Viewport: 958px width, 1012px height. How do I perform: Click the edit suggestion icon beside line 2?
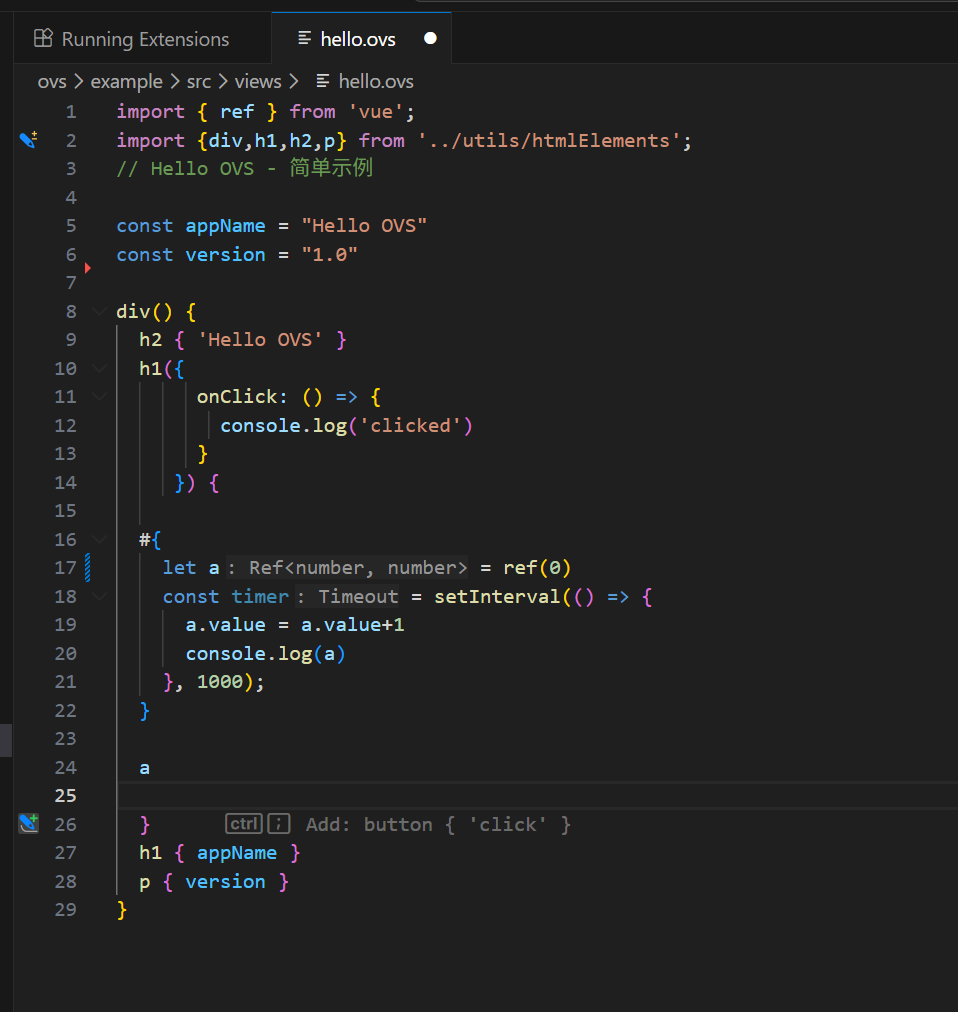pyautogui.click(x=28, y=140)
